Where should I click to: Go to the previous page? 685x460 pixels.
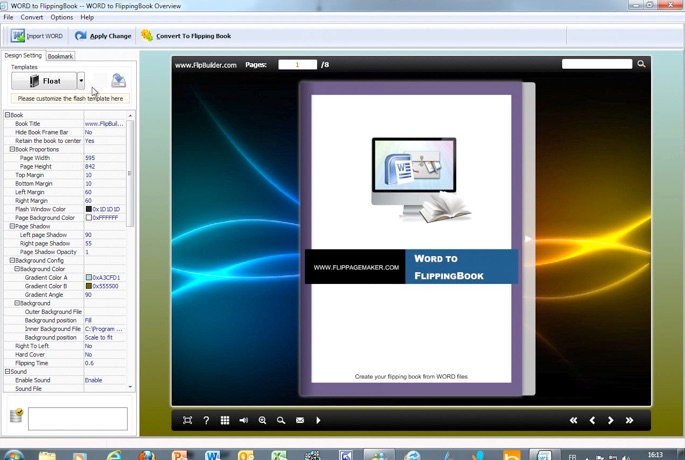pyautogui.click(x=592, y=420)
